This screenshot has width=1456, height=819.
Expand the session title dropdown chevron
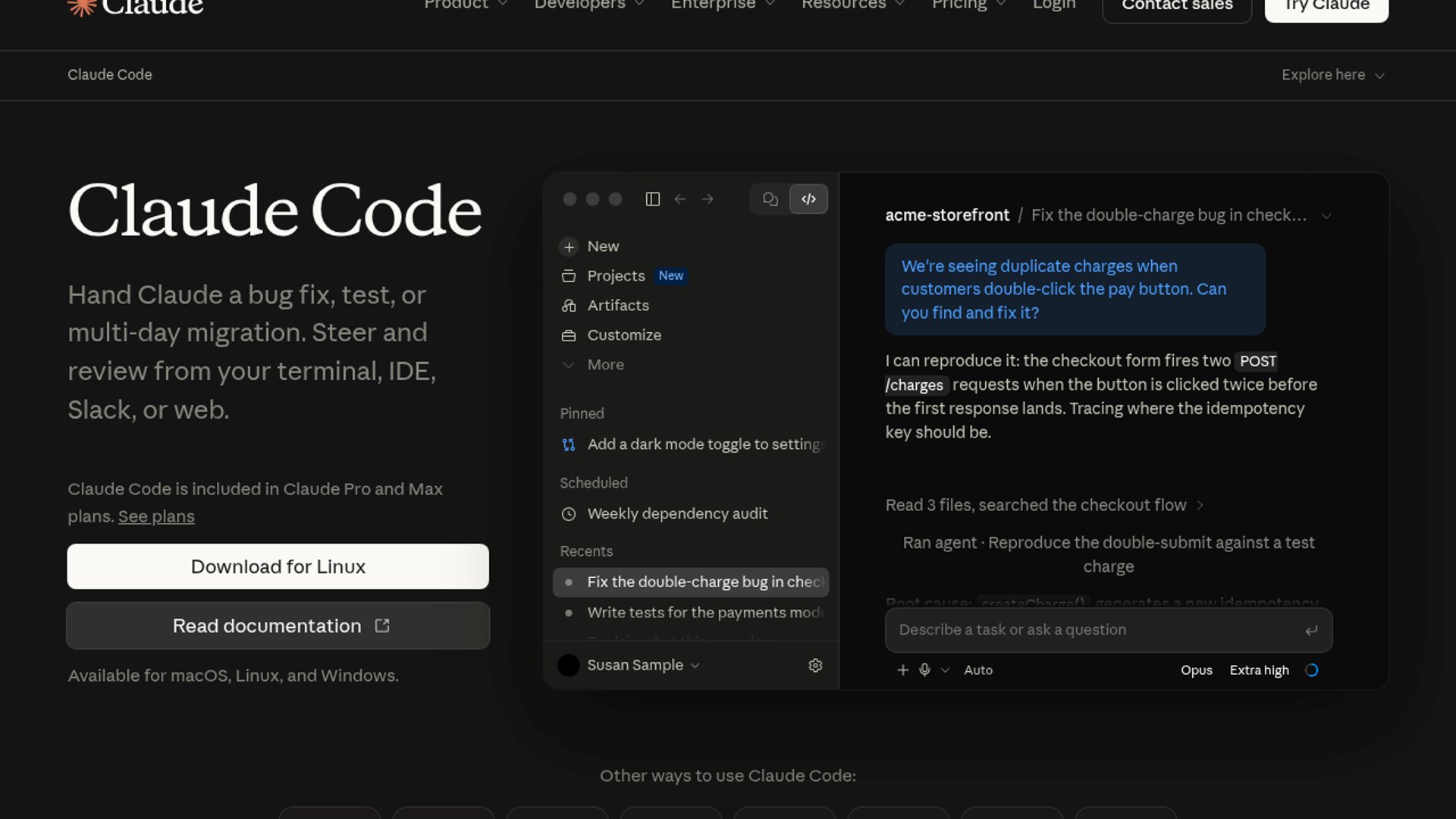tap(1326, 215)
